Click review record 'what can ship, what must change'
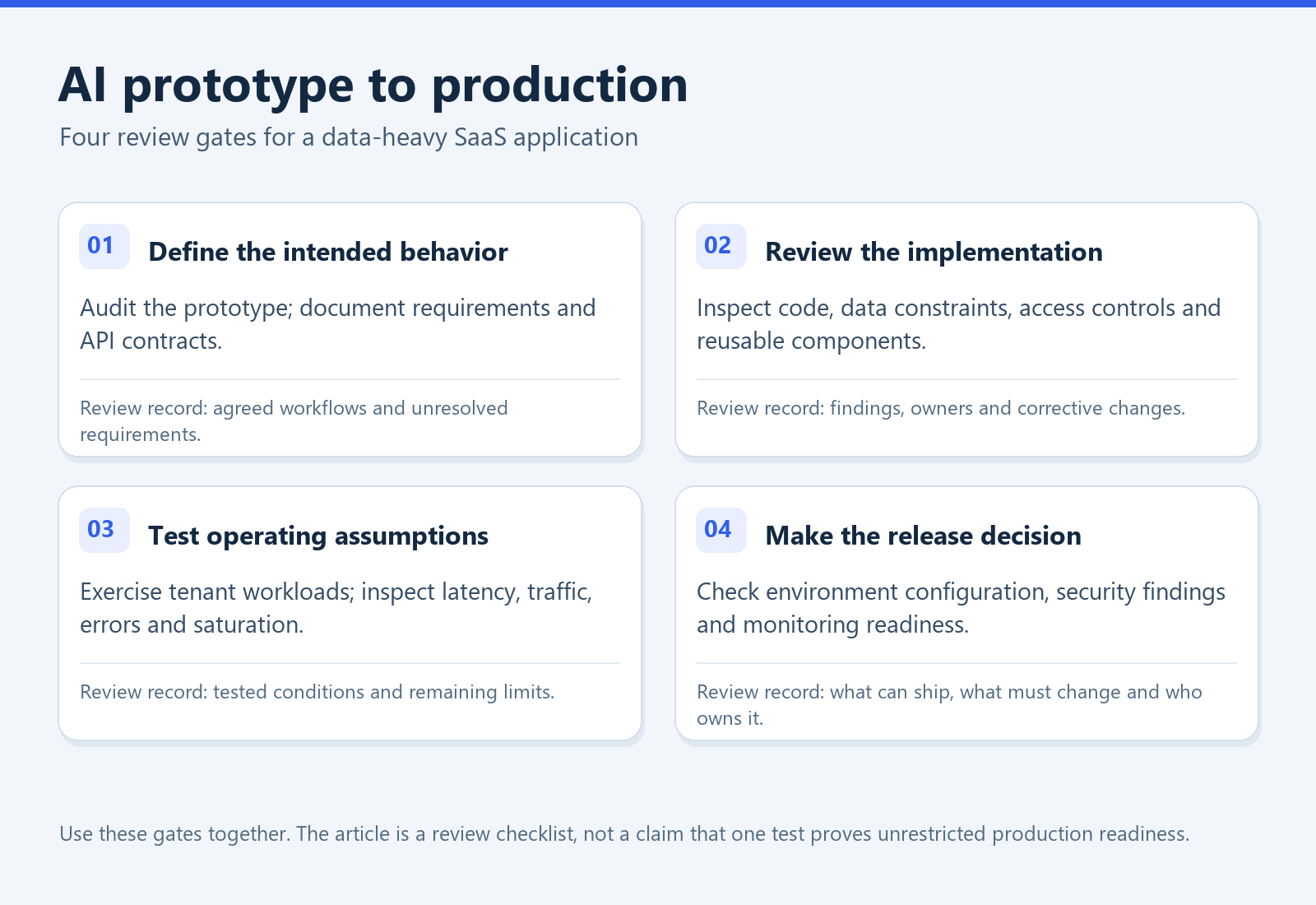This screenshot has width=1316, height=905. coord(949,705)
